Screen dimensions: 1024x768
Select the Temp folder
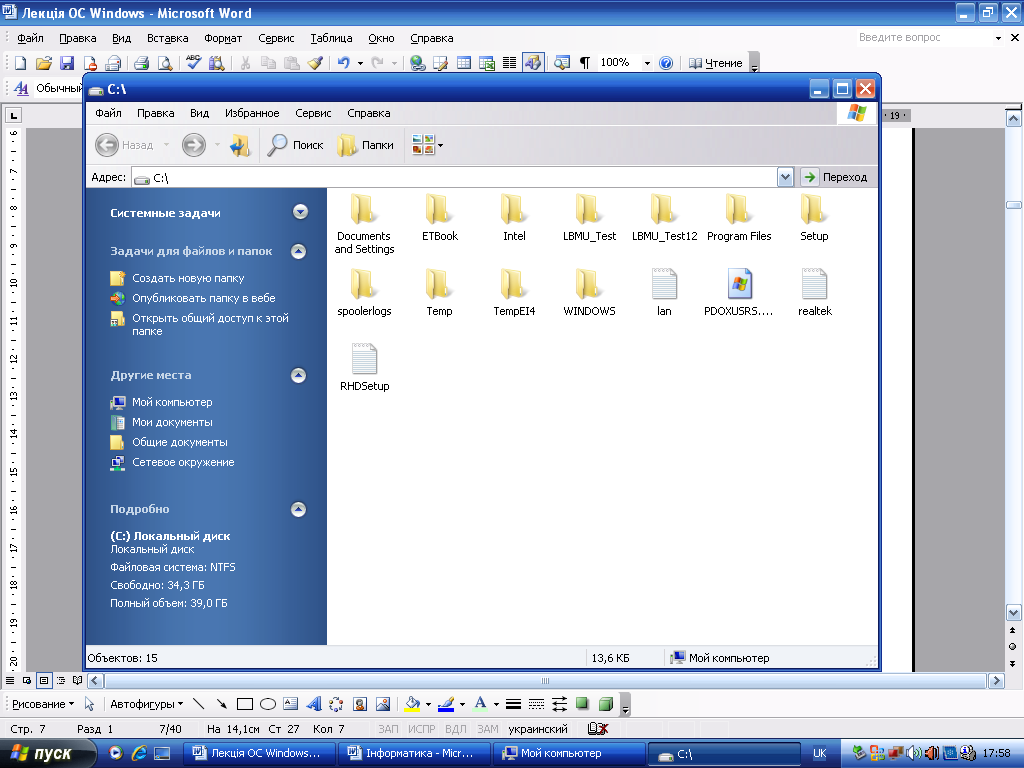click(439, 293)
